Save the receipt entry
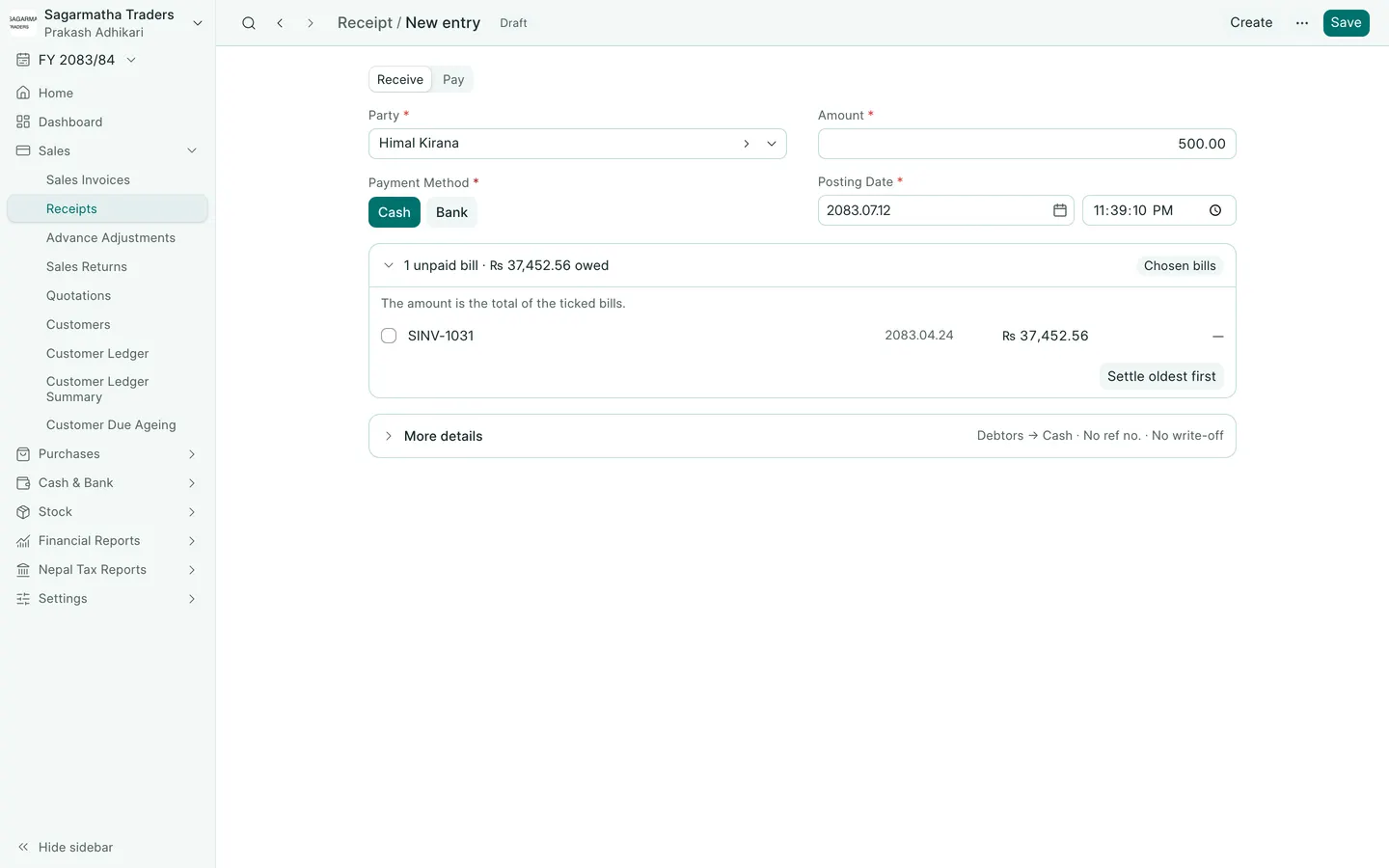The width and height of the screenshot is (1389, 868). coord(1346,23)
